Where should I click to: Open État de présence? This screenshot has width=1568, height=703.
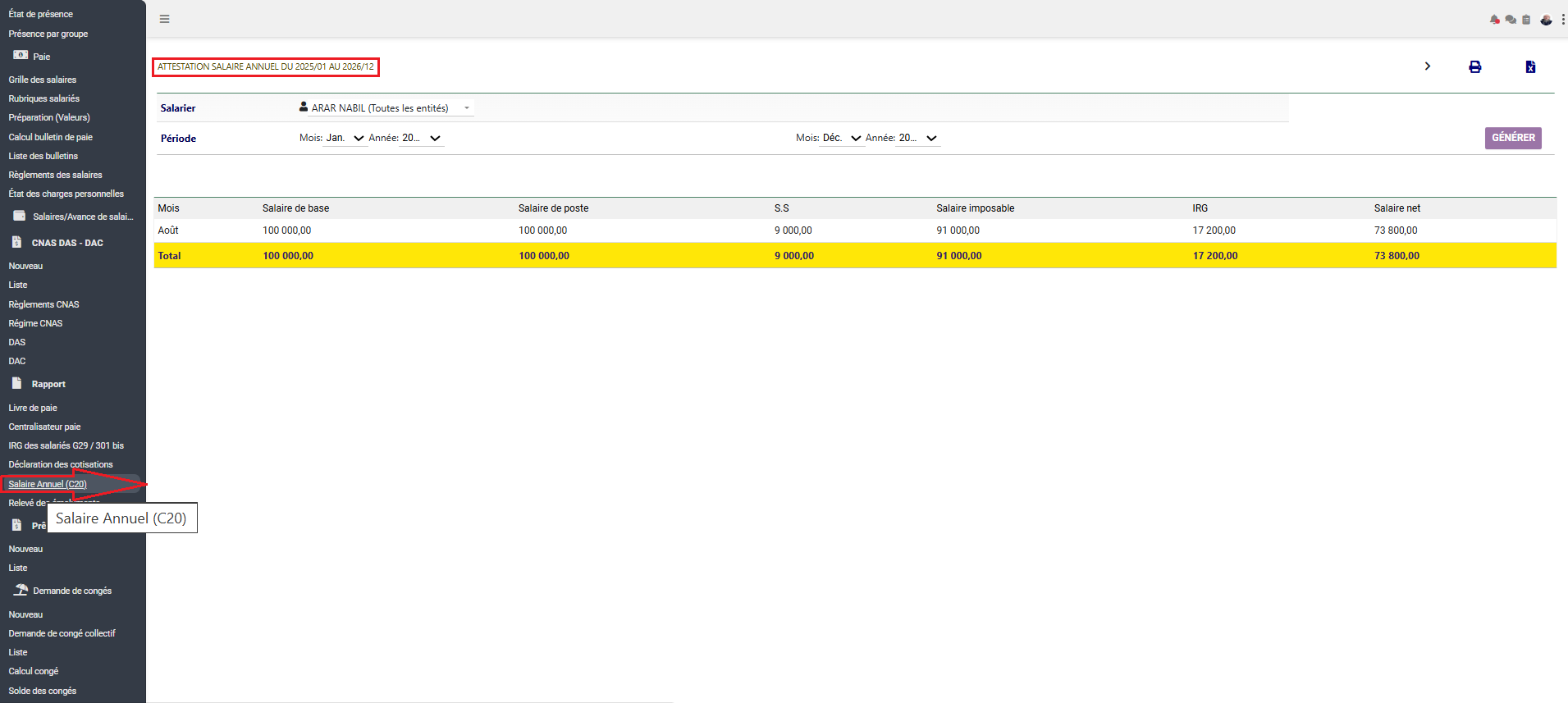pos(41,14)
